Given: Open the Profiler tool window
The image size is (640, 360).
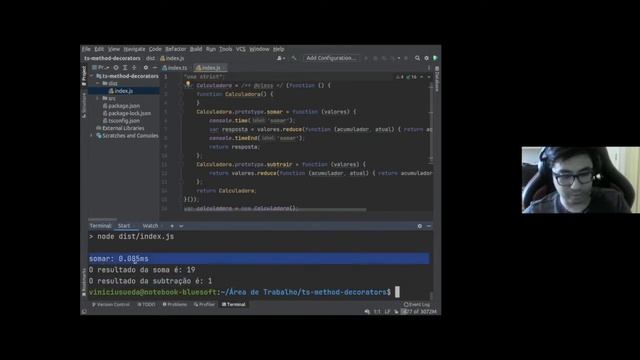Looking at the screenshot, I should coord(204,304).
